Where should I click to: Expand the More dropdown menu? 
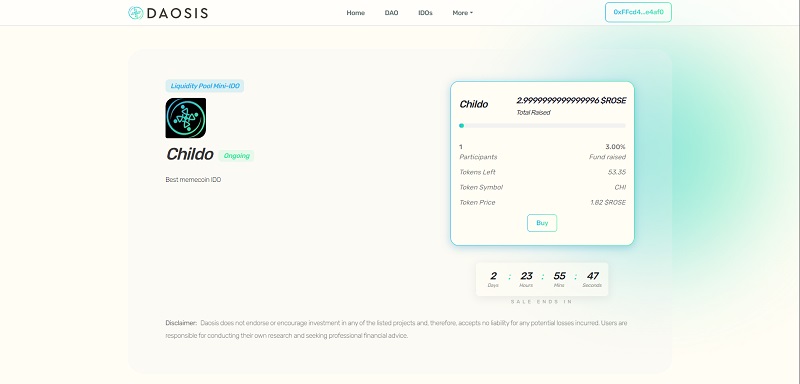pos(462,13)
